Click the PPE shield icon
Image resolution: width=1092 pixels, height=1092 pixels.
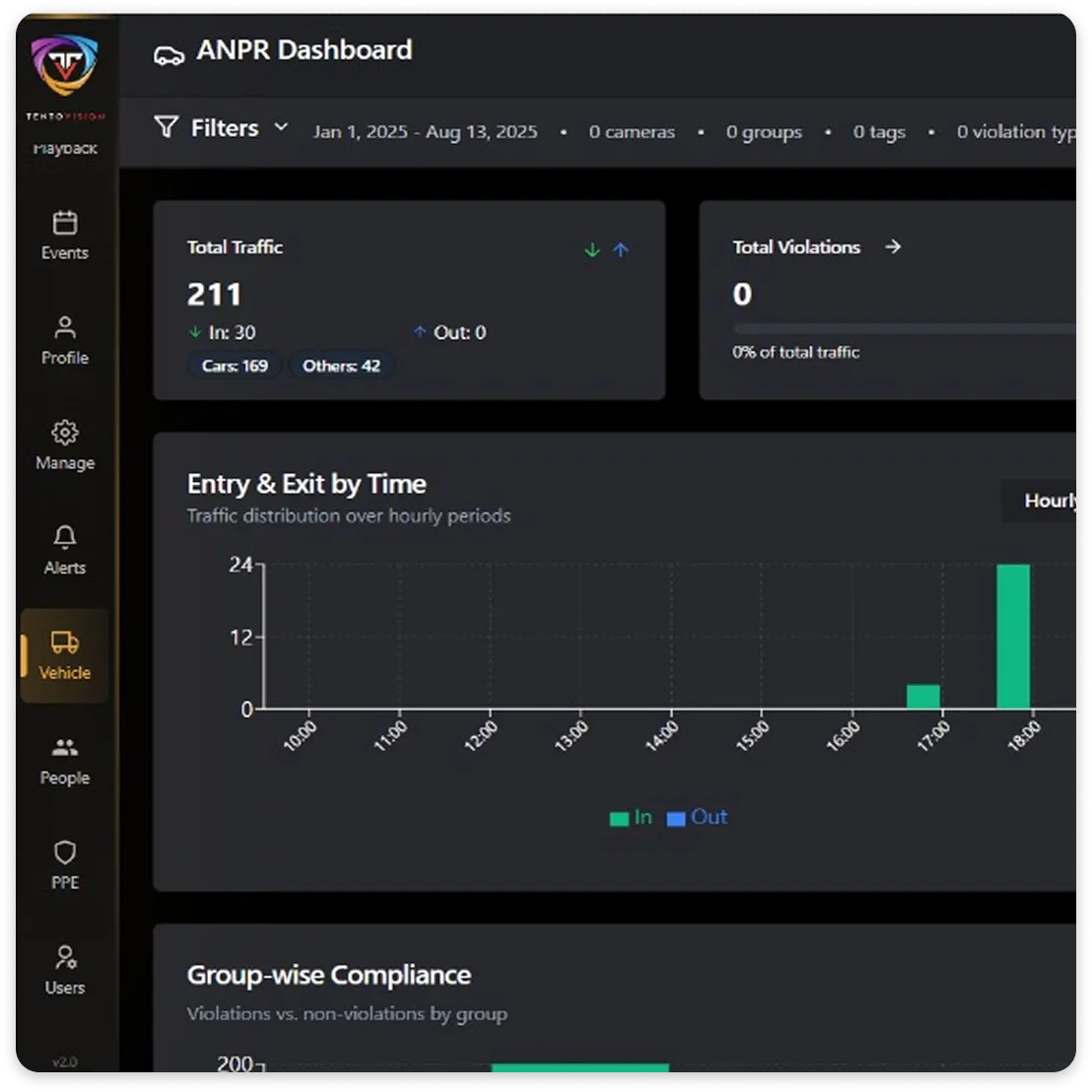[65, 853]
